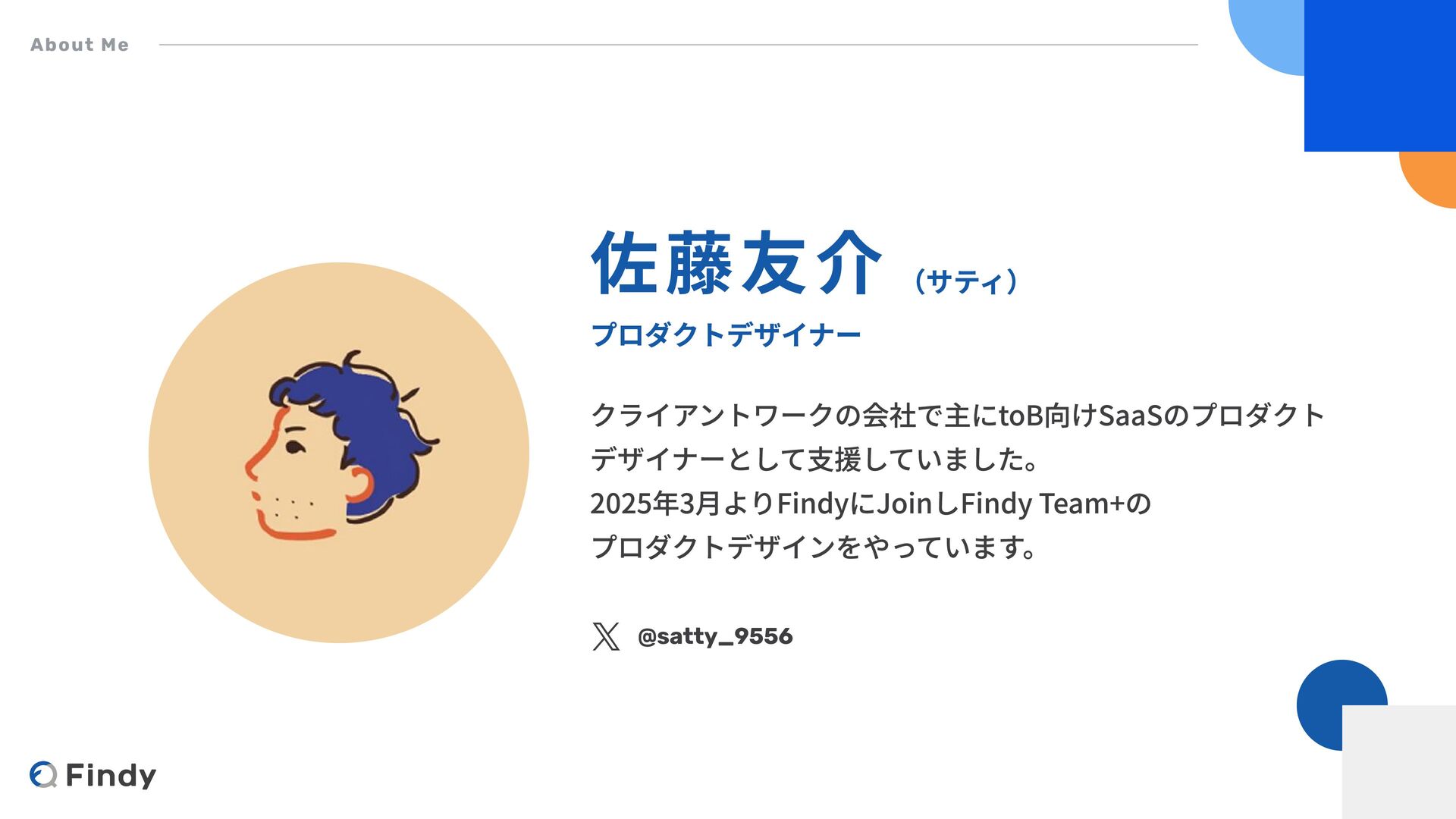
Task: Click the Findy magnifier logo icon
Action: click(44, 774)
